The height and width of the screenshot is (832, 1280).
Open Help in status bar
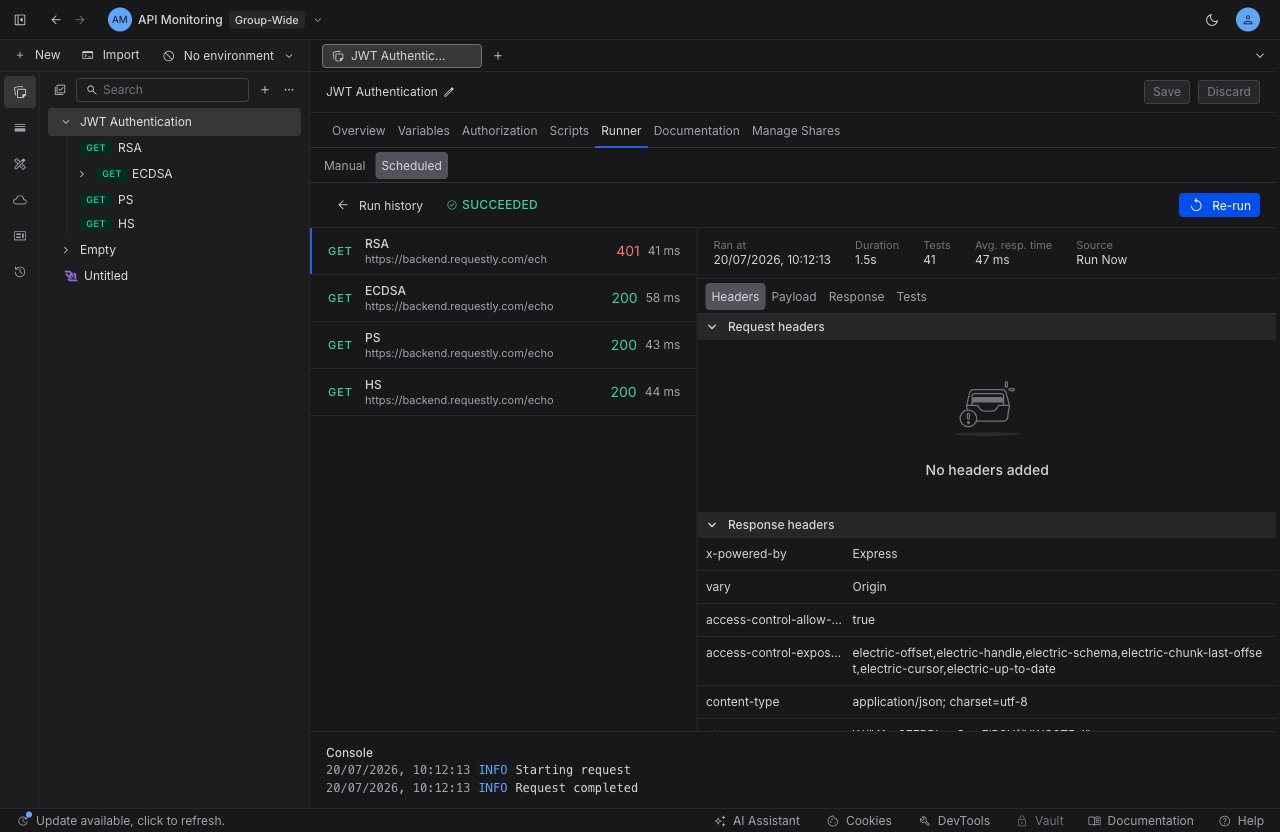(1241, 821)
